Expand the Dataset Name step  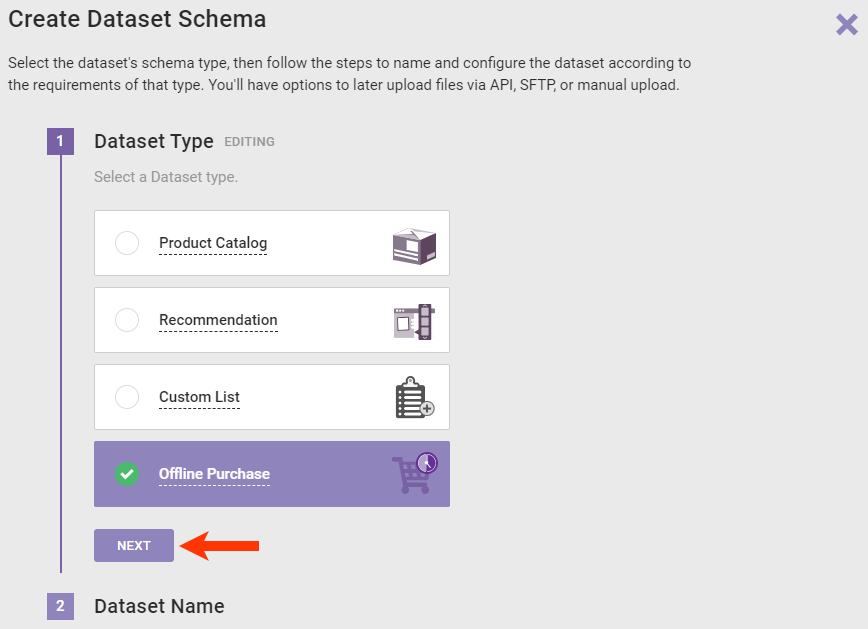click(x=159, y=606)
